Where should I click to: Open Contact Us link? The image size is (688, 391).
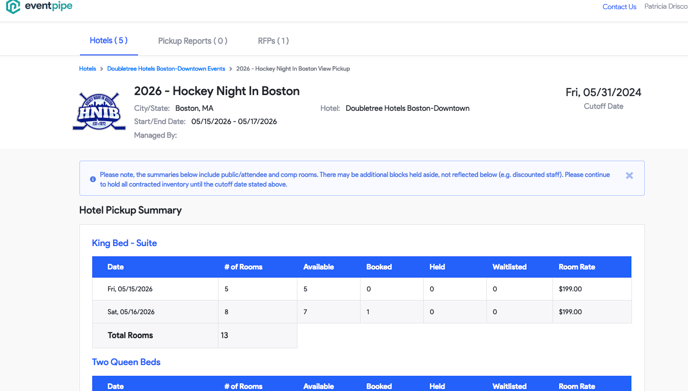pyautogui.click(x=619, y=7)
